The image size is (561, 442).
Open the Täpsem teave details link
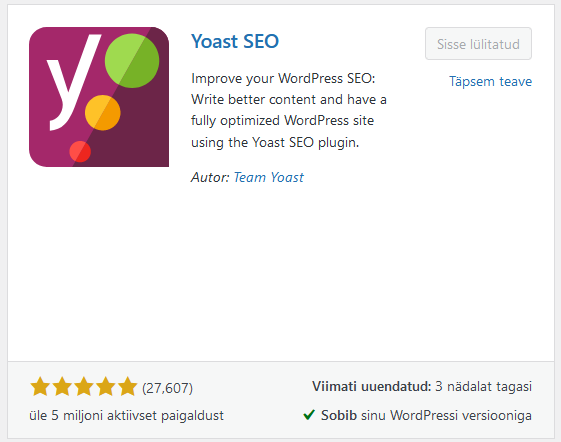point(491,81)
